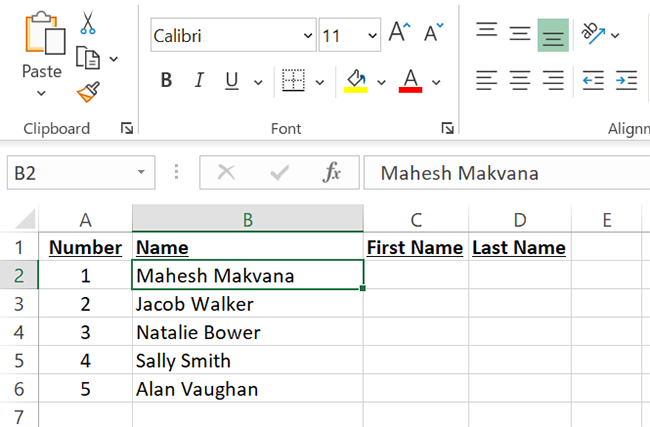Select cell containing Jacob Walker
650x427 pixels.
[x=248, y=304]
